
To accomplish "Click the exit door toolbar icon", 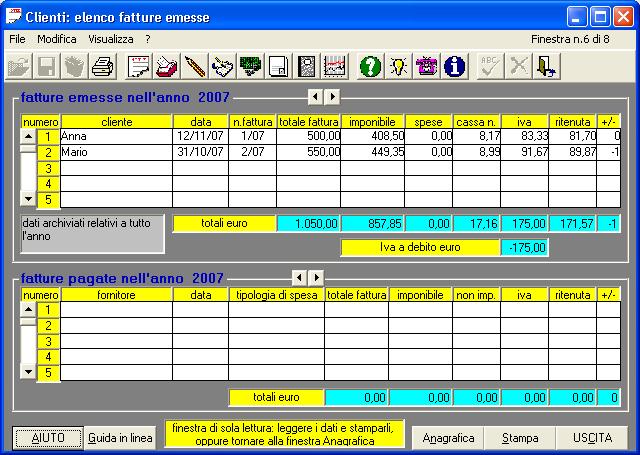I will click(x=547, y=66).
